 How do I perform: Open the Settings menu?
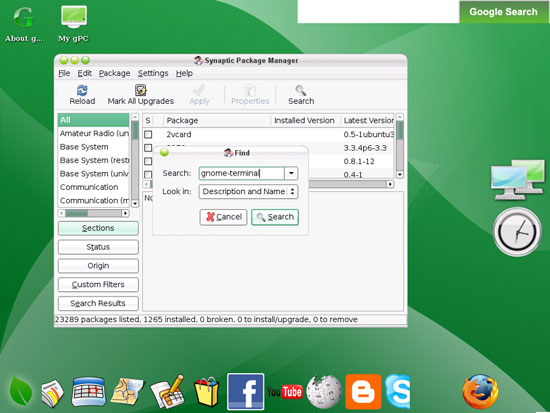pyautogui.click(x=153, y=73)
